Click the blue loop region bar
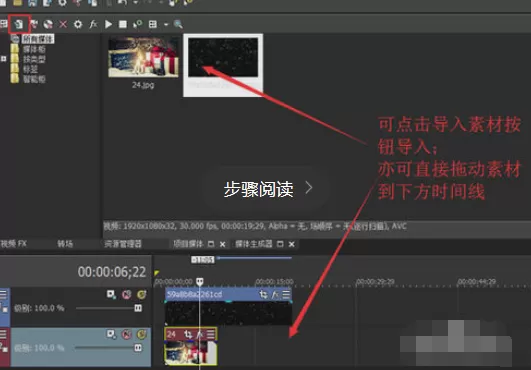Viewport: 531px width, 370px height. coord(254,258)
